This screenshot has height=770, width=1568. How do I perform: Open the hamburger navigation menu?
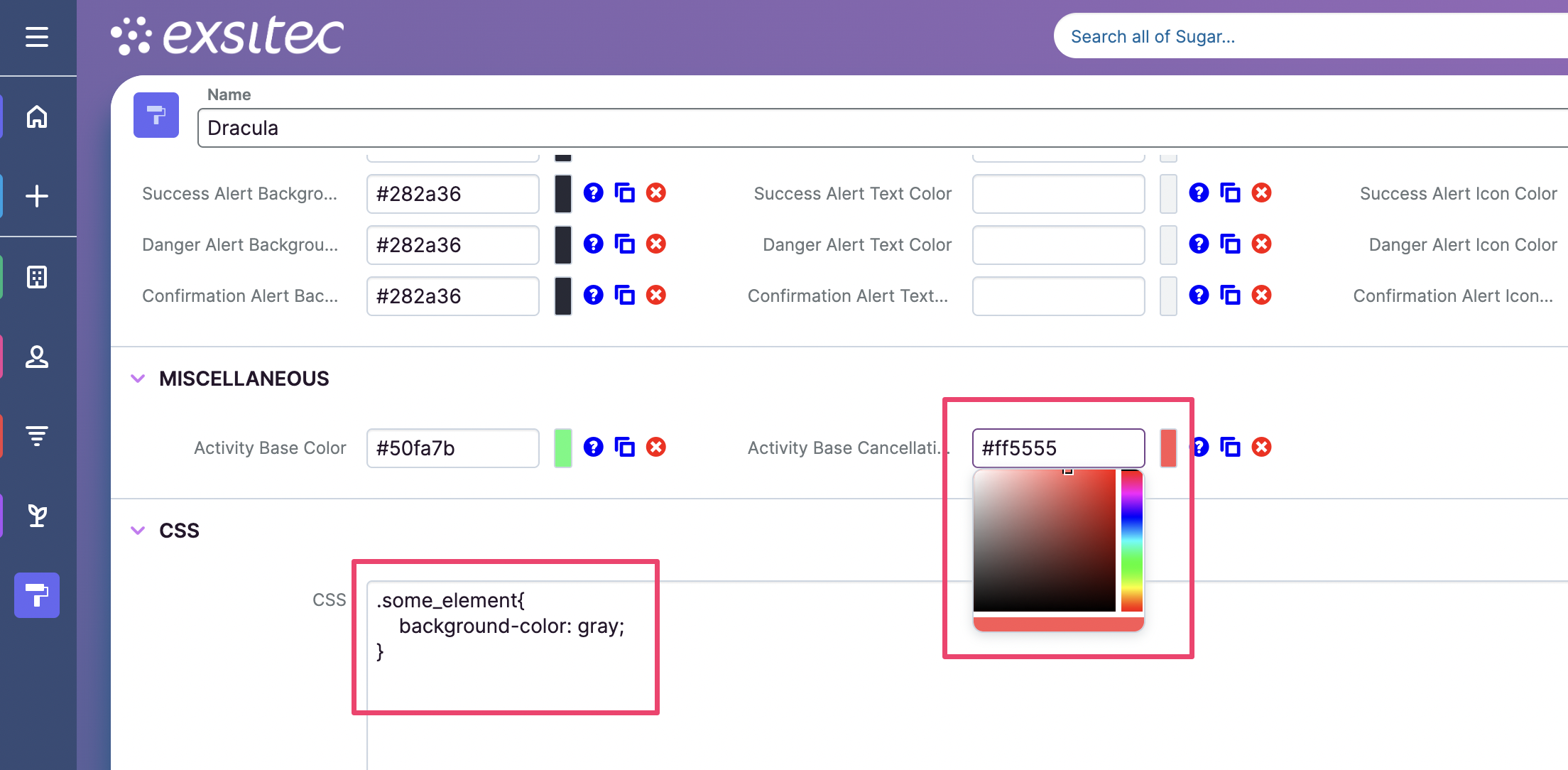click(x=37, y=37)
